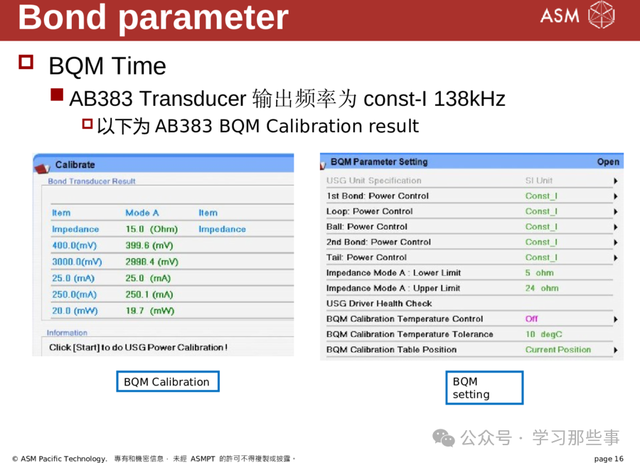Click the BQM Parameter Setting title
Viewport: 640px width, 463px height.
click(x=379, y=162)
